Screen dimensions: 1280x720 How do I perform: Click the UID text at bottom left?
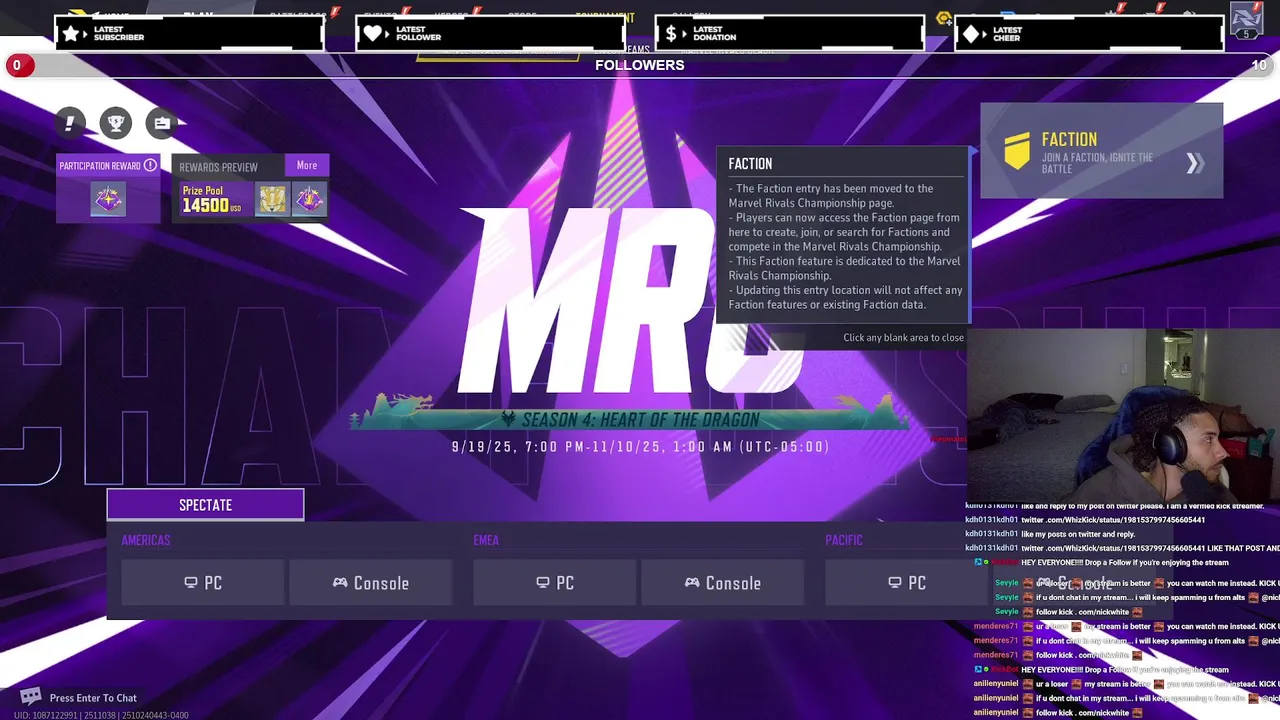coord(100,715)
